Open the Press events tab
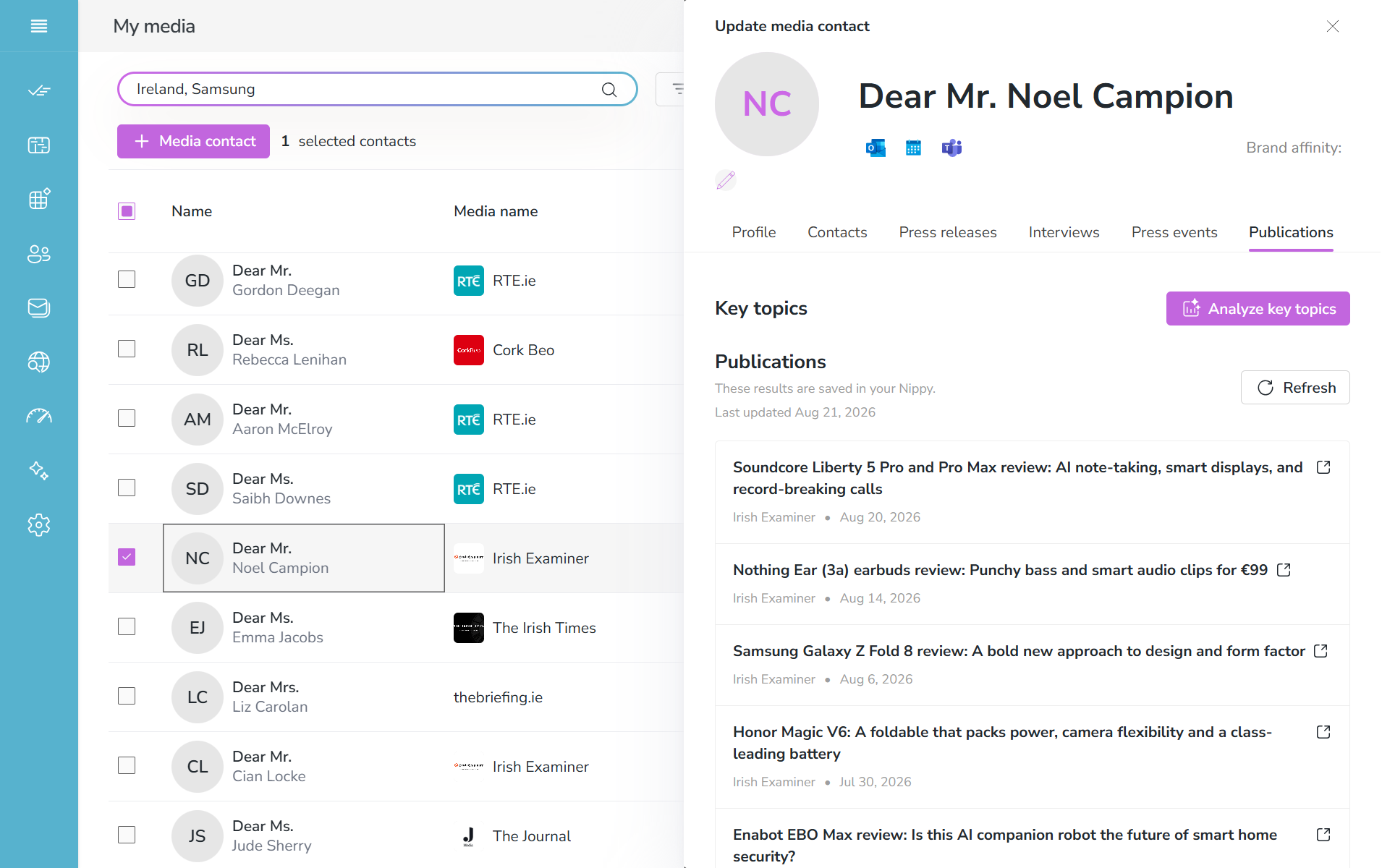This screenshot has width=1382, height=868. click(x=1174, y=232)
